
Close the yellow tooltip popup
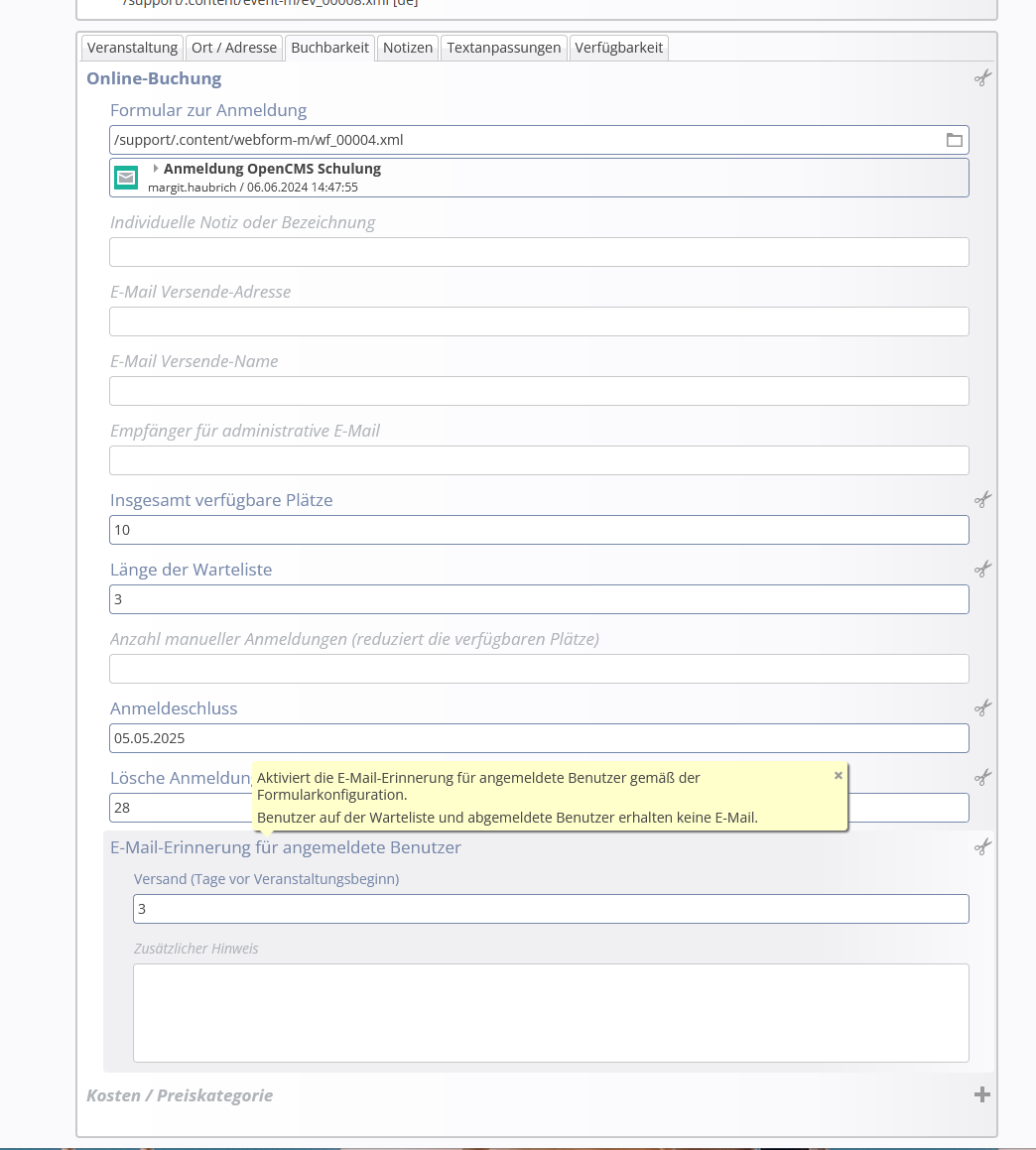pos(839,775)
